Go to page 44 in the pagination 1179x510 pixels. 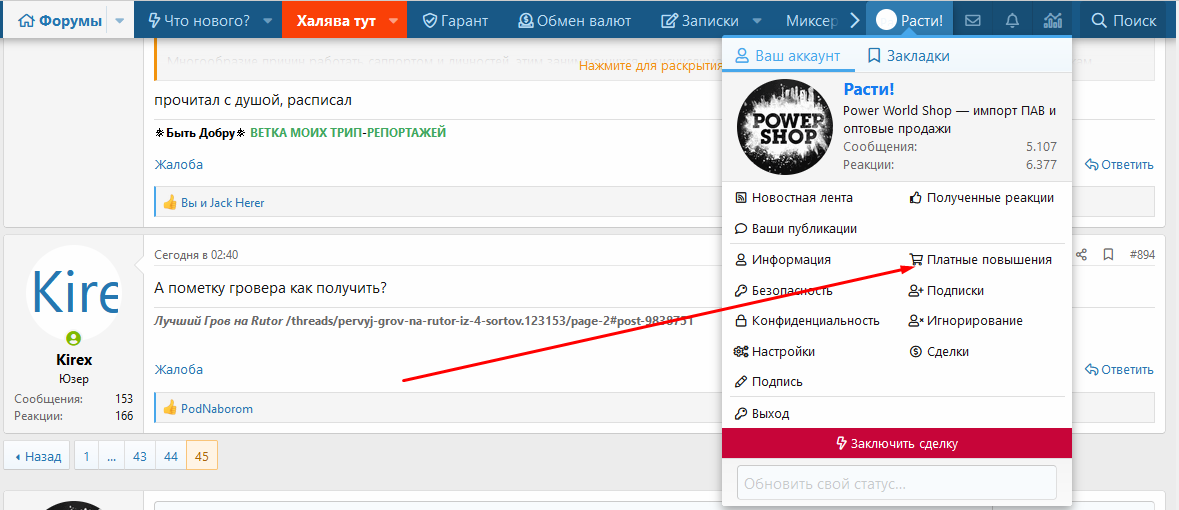tap(171, 456)
